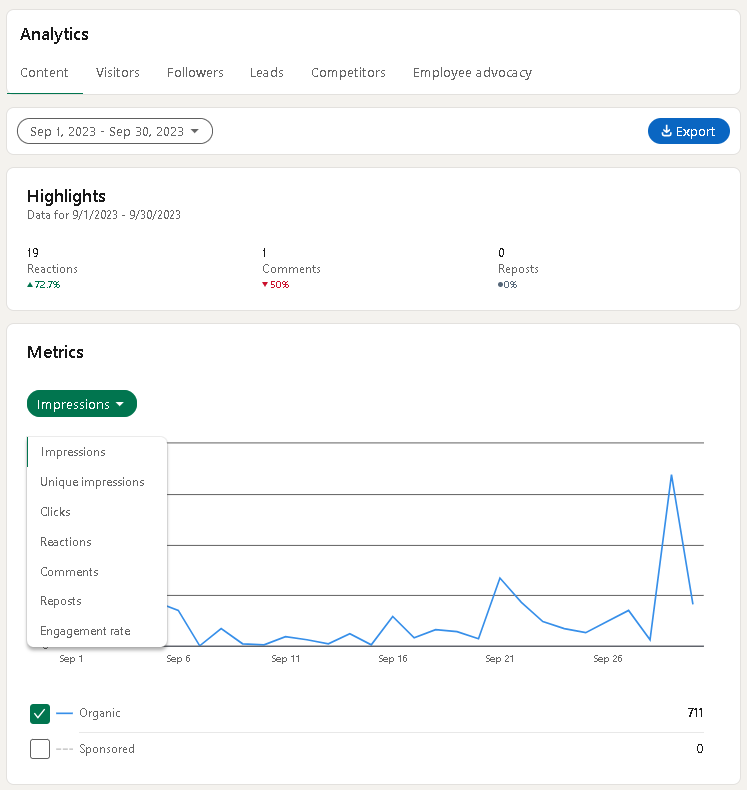This screenshot has height=790, width=747.
Task: Click the 'Data for 9/1/2023 - 9/30/2023' text
Action: pyautogui.click(x=104, y=215)
